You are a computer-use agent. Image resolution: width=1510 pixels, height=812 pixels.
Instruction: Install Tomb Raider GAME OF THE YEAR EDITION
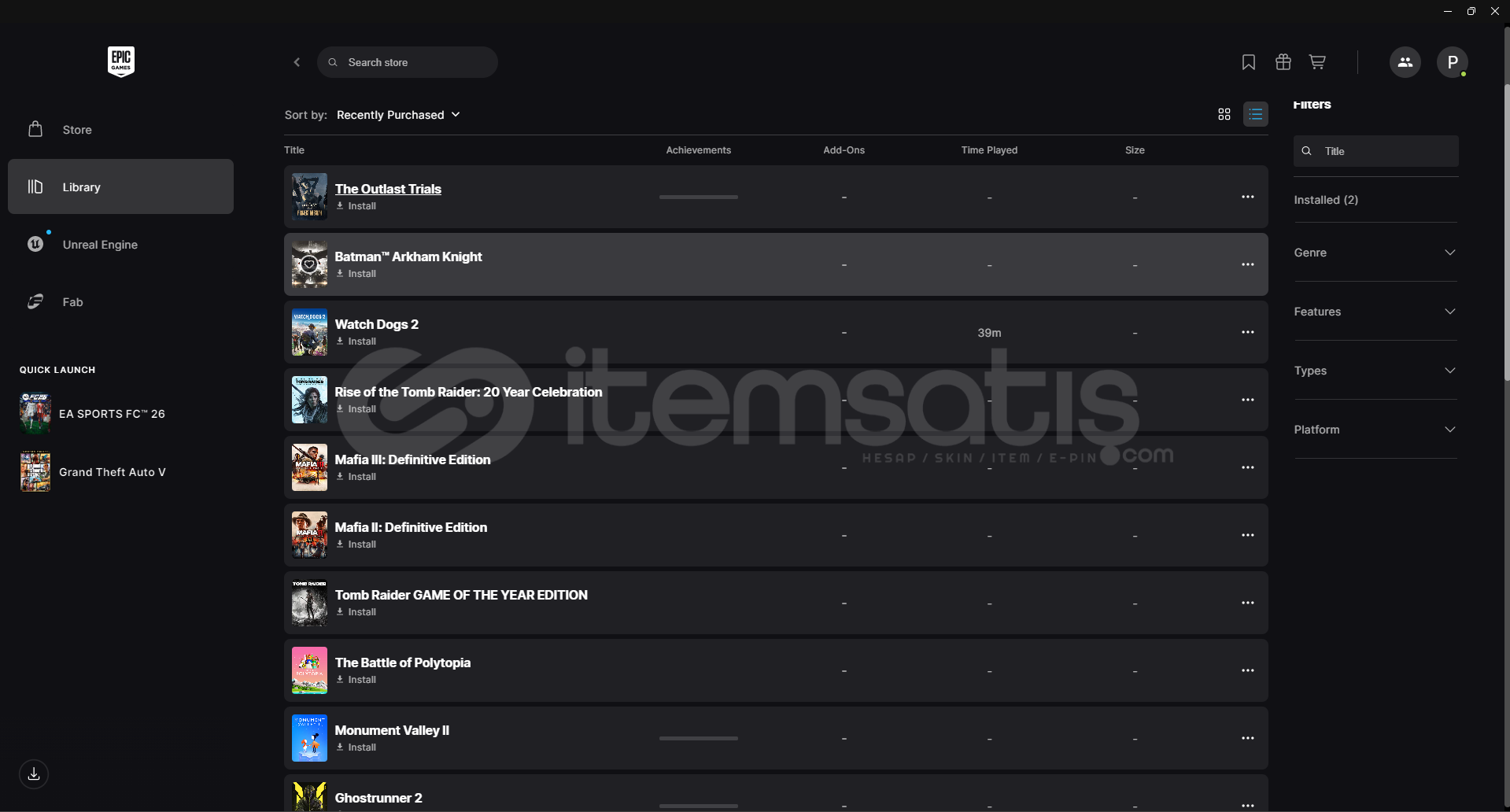tap(356, 612)
